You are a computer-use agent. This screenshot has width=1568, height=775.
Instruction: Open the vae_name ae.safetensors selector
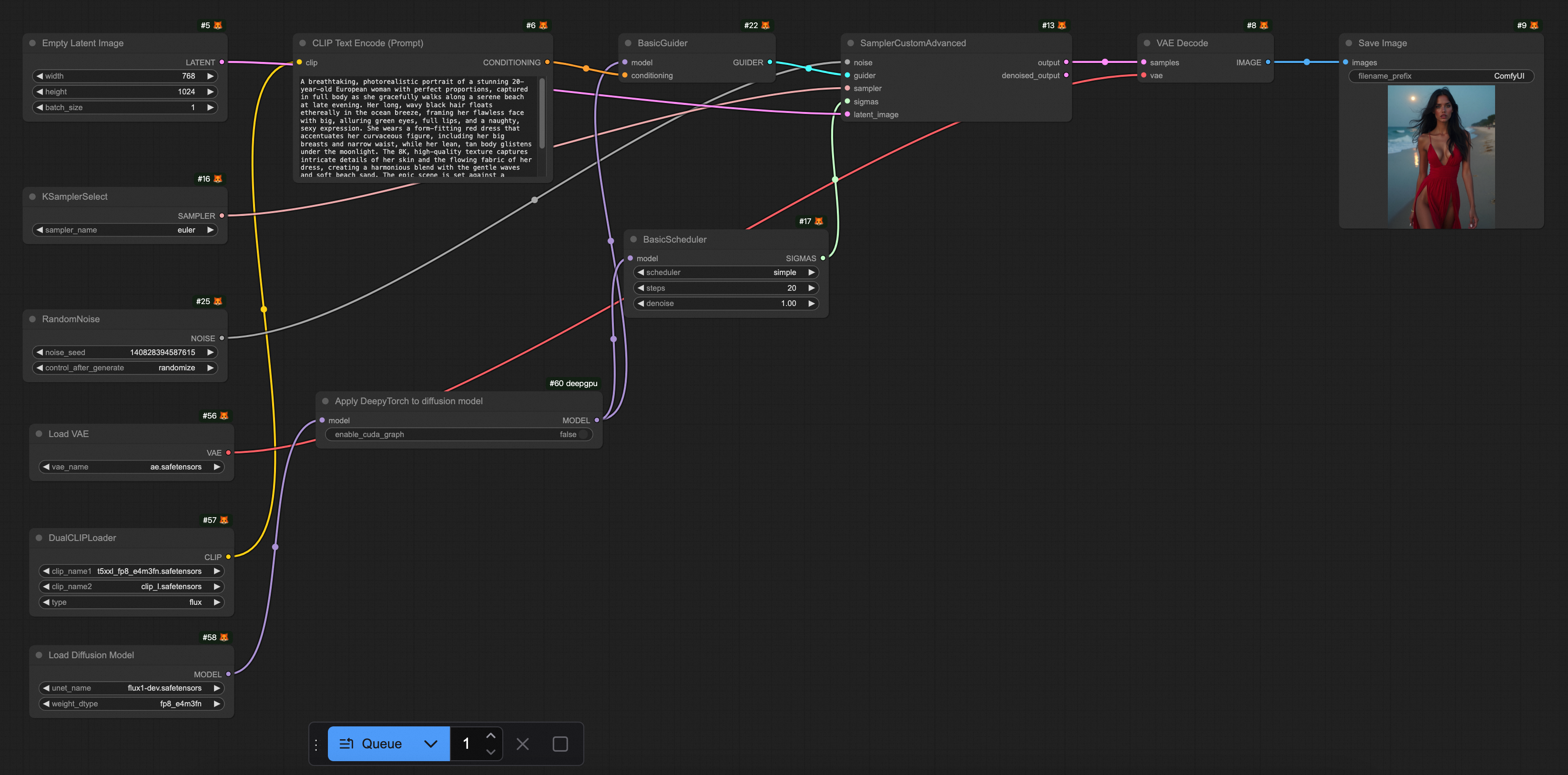[x=132, y=467]
